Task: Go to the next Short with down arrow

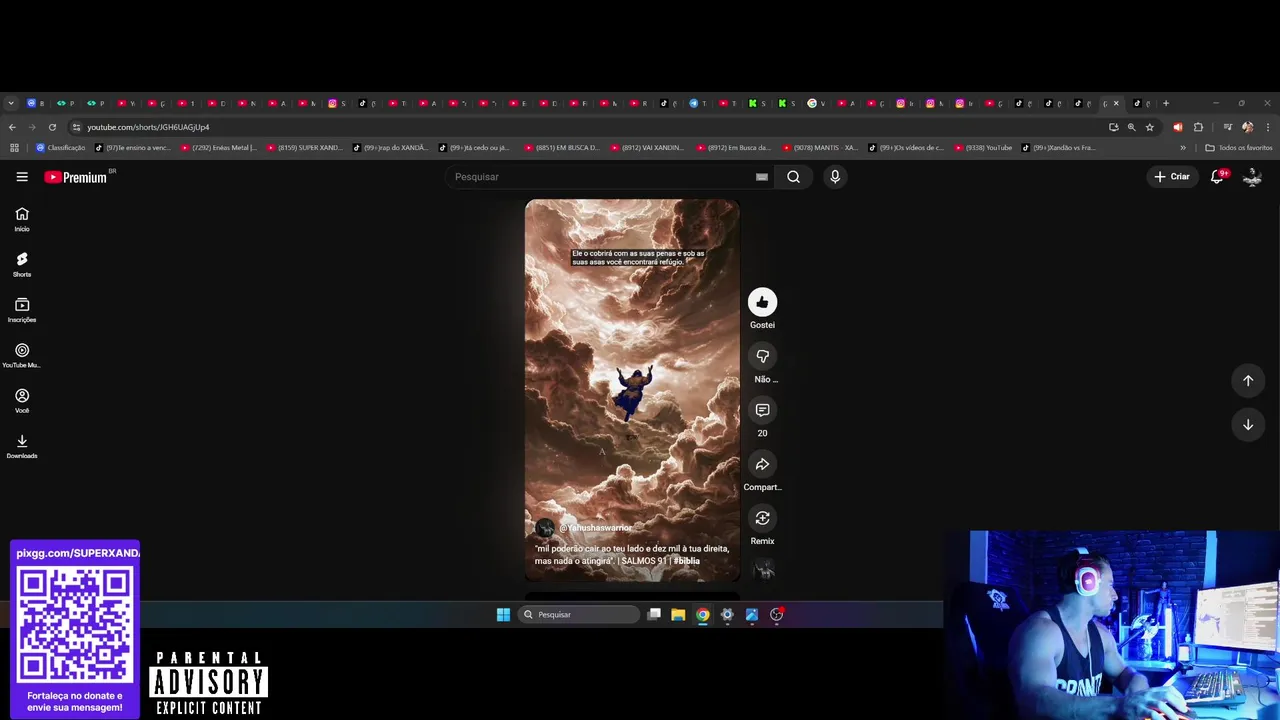Action: (1248, 425)
